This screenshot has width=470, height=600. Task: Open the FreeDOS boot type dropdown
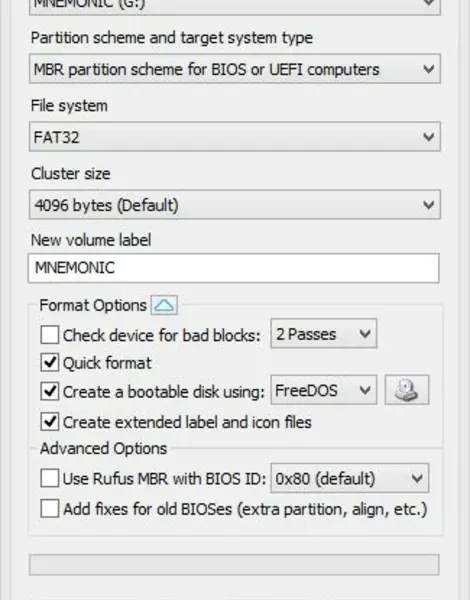pos(323,390)
